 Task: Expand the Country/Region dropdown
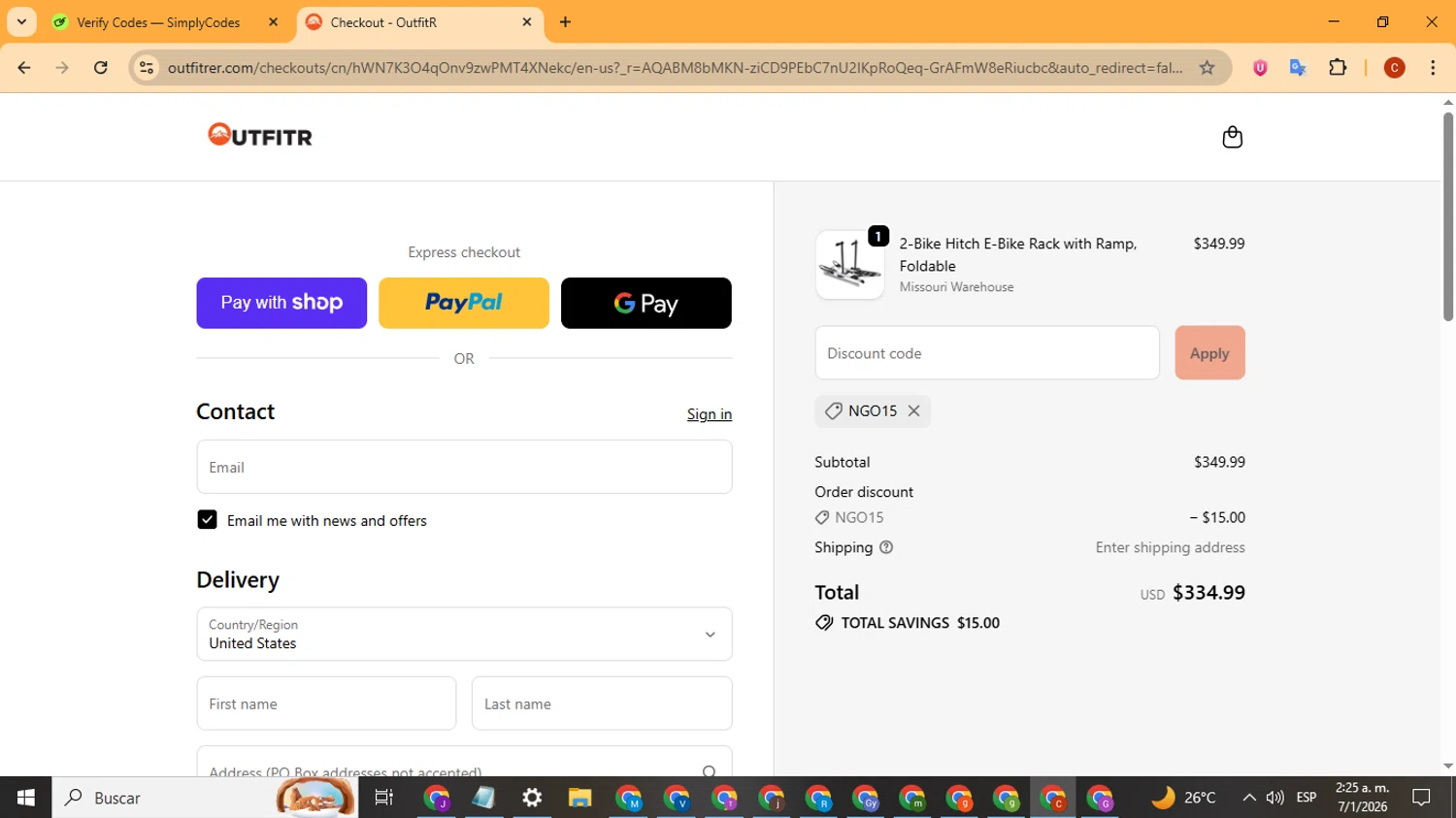[464, 634]
